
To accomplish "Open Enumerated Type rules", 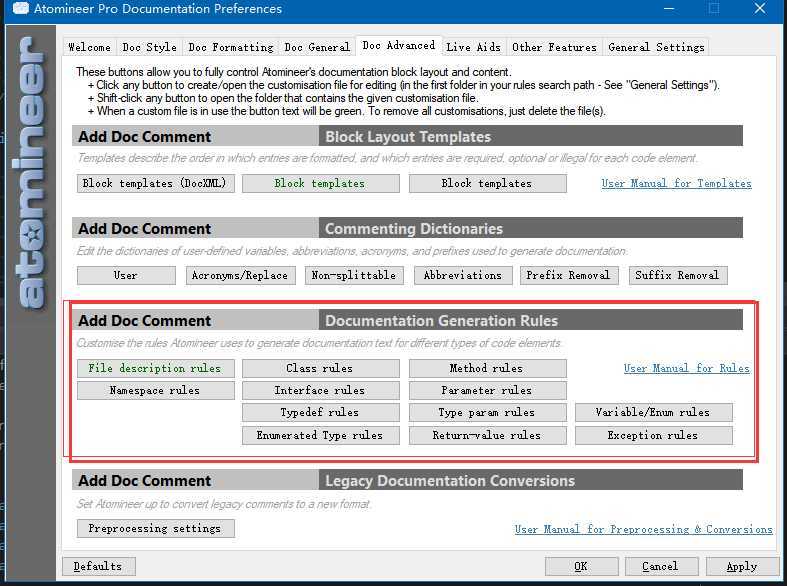I will click(320, 435).
